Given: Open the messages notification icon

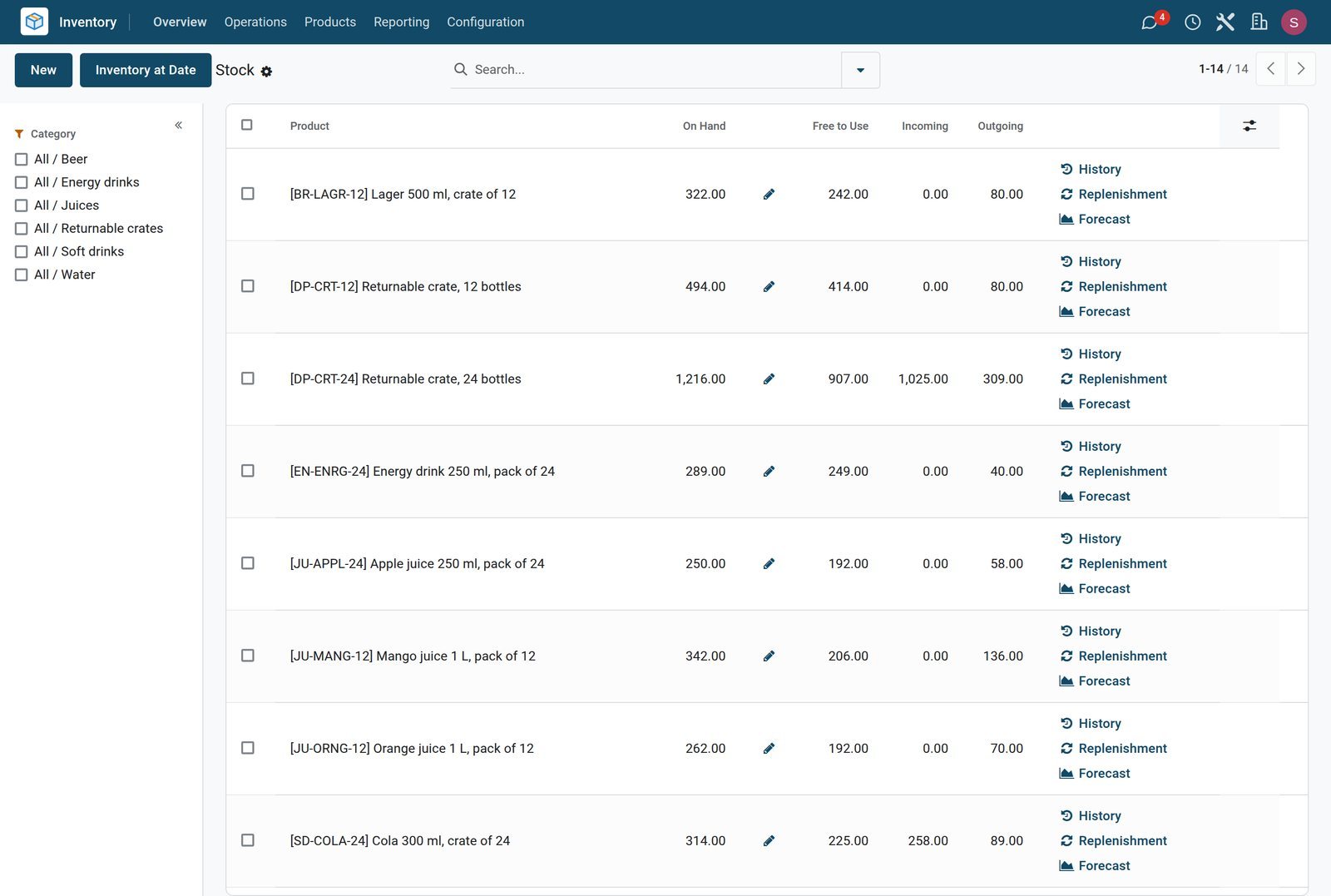Looking at the screenshot, I should coord(1150,22).
